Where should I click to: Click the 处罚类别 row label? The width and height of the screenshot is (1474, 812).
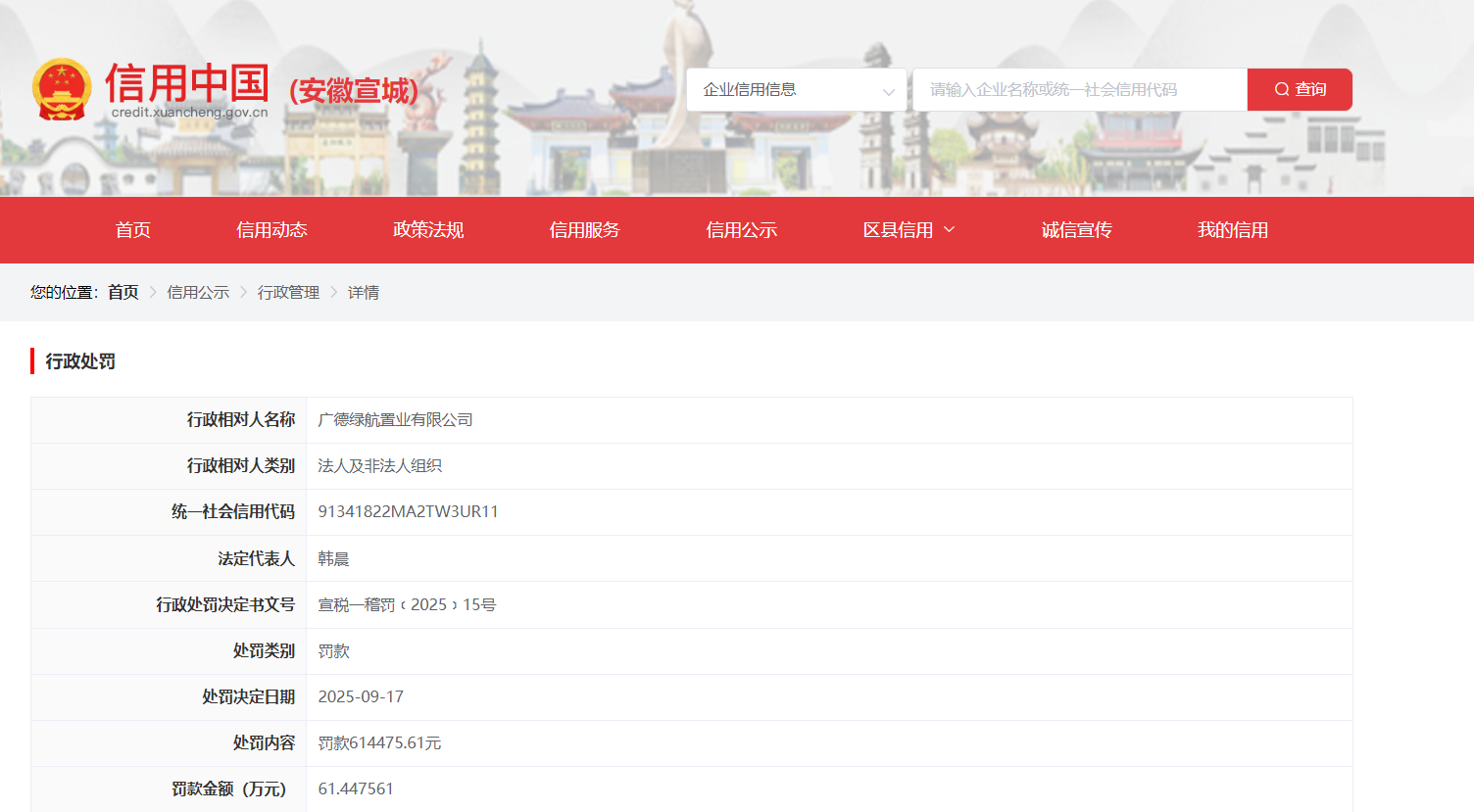coord(265,651)
